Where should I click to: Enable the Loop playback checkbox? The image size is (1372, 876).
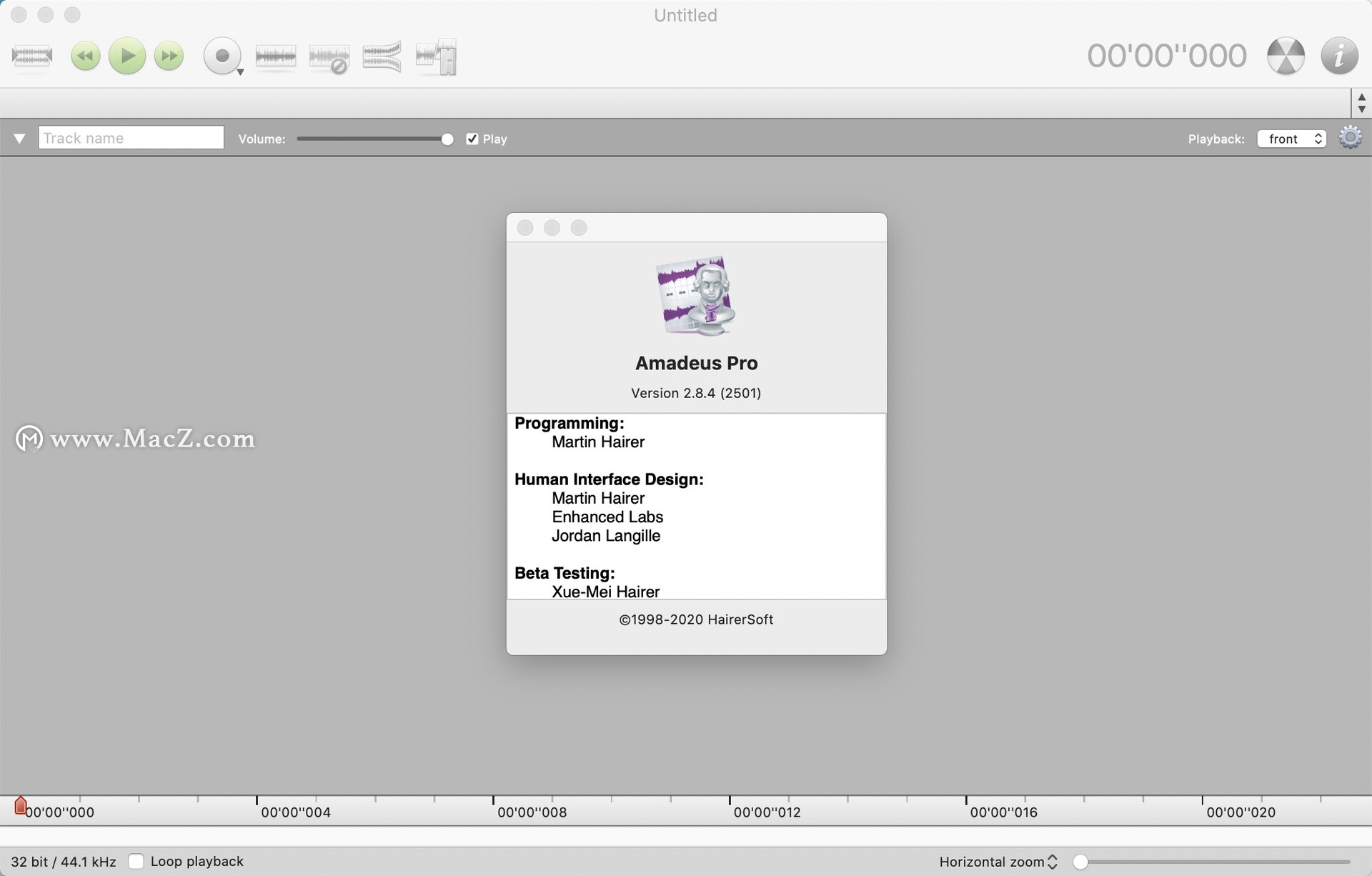click(136, 861)
